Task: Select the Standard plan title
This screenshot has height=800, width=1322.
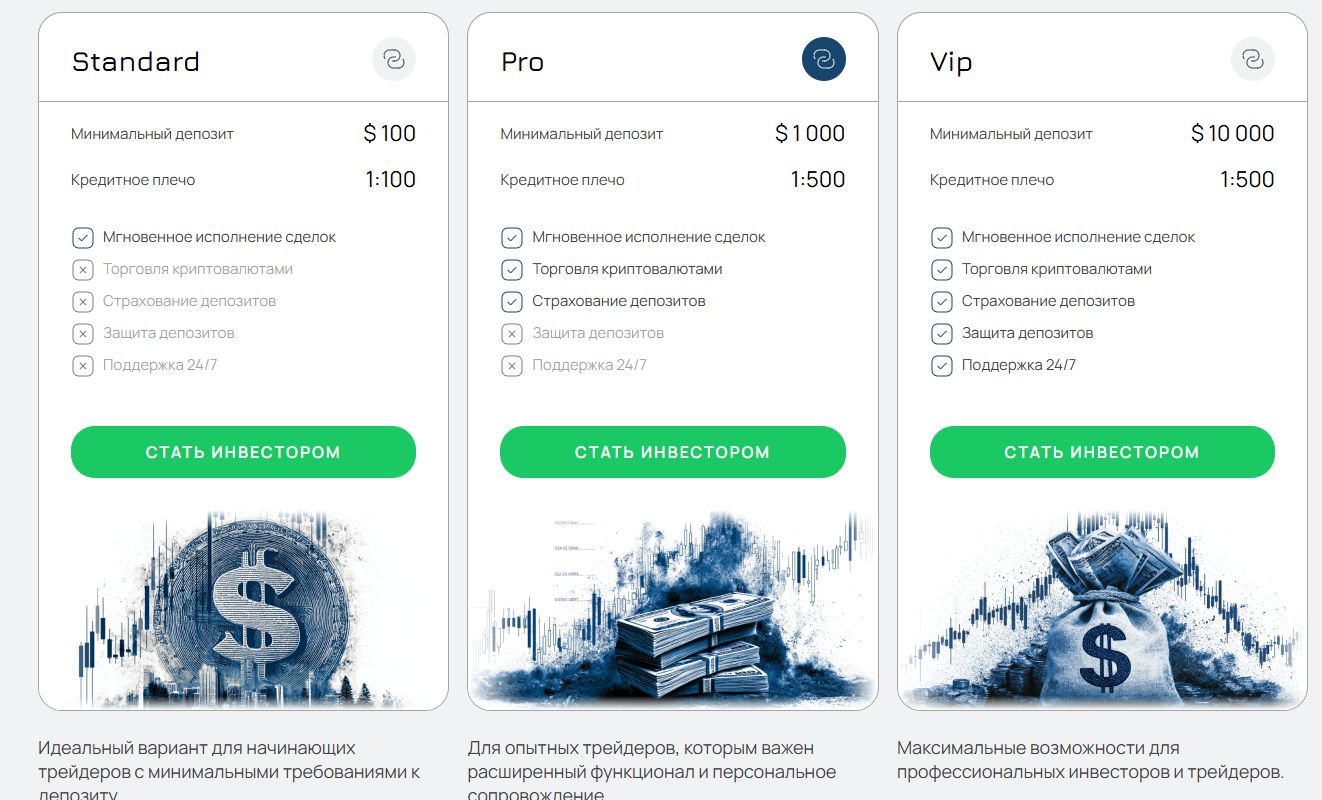Action: (x=136, y=62)
